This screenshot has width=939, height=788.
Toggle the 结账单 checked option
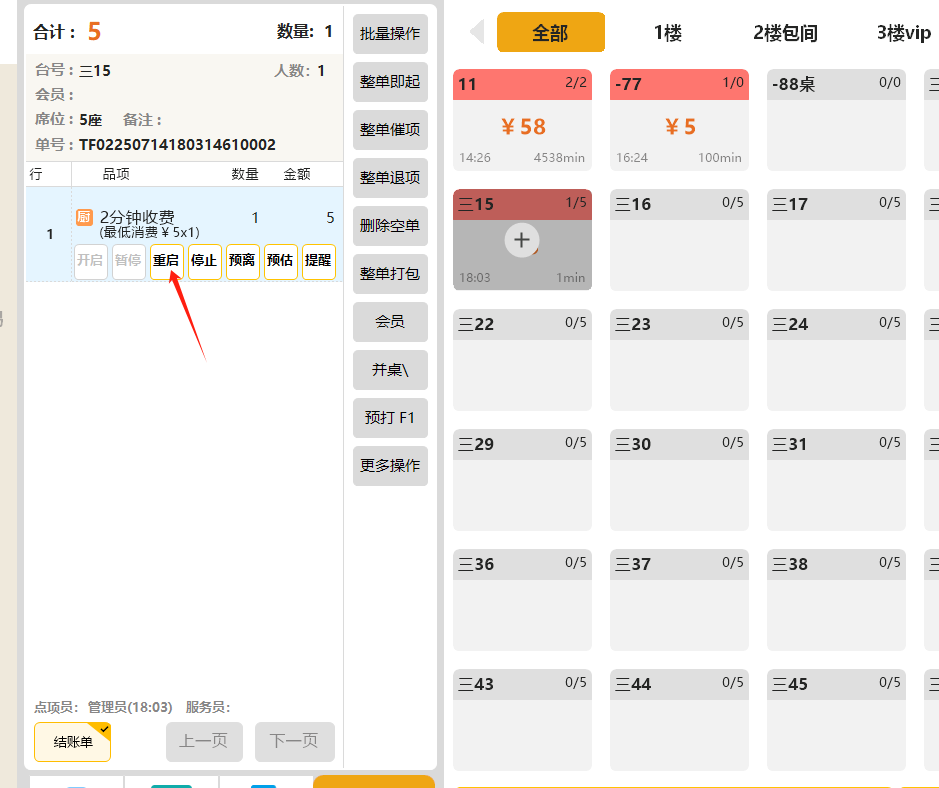73,742
